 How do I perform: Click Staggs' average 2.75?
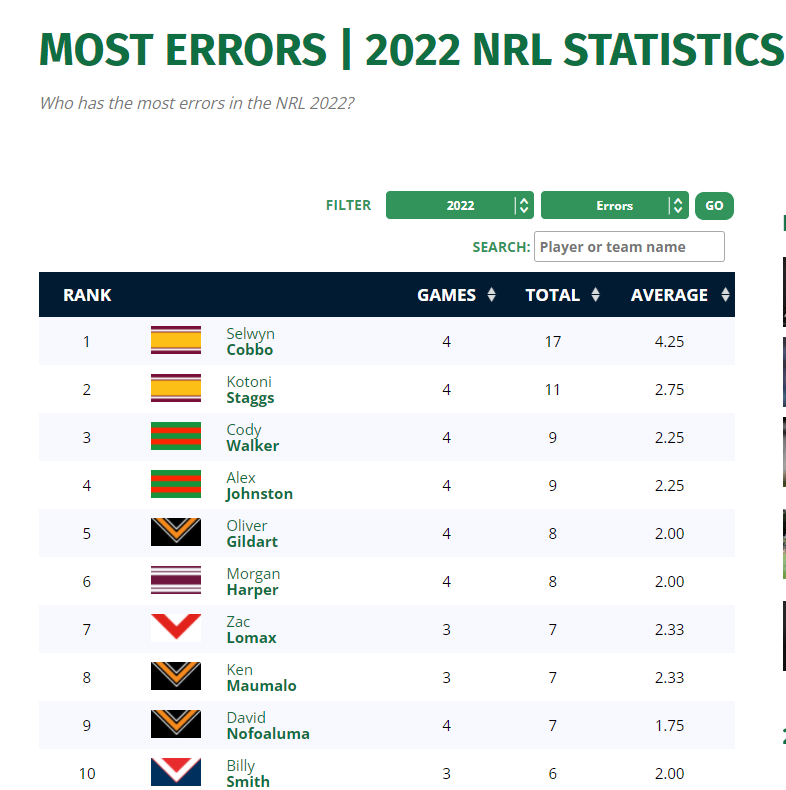pyautogui.click(x=669, y=389)
